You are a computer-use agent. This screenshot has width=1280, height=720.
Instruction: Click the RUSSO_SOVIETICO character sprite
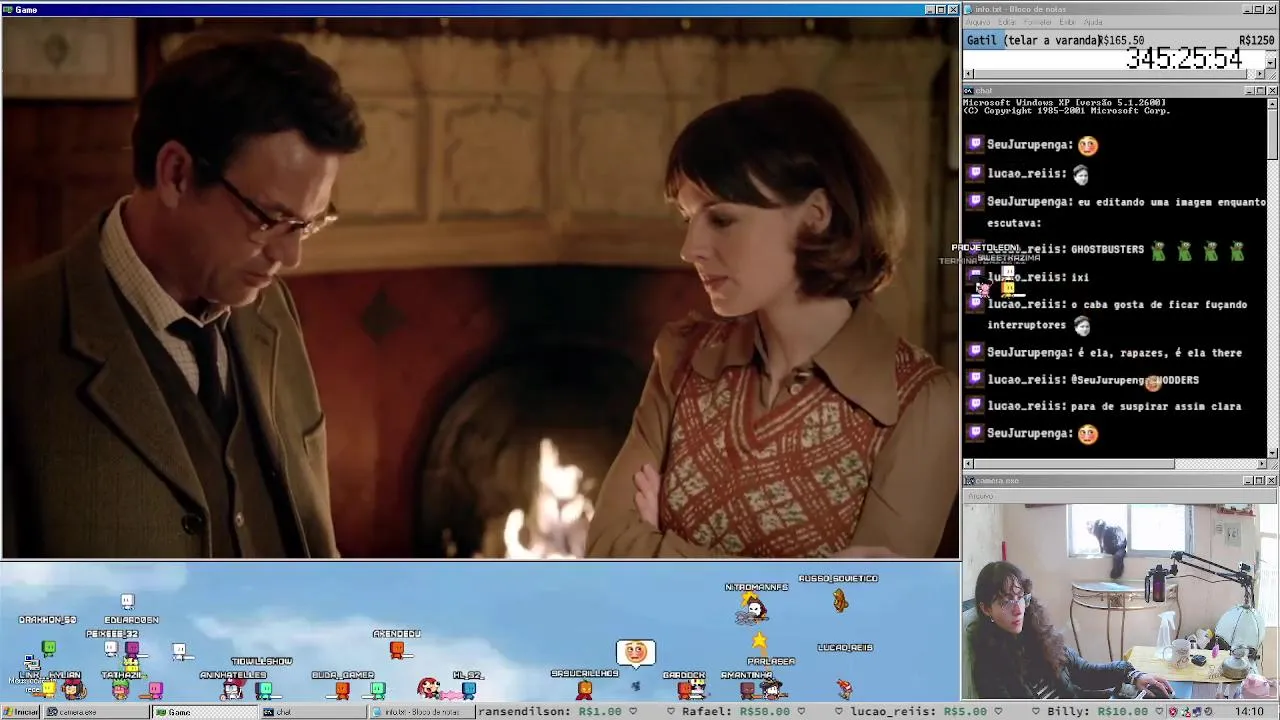[x=840, y=600]
